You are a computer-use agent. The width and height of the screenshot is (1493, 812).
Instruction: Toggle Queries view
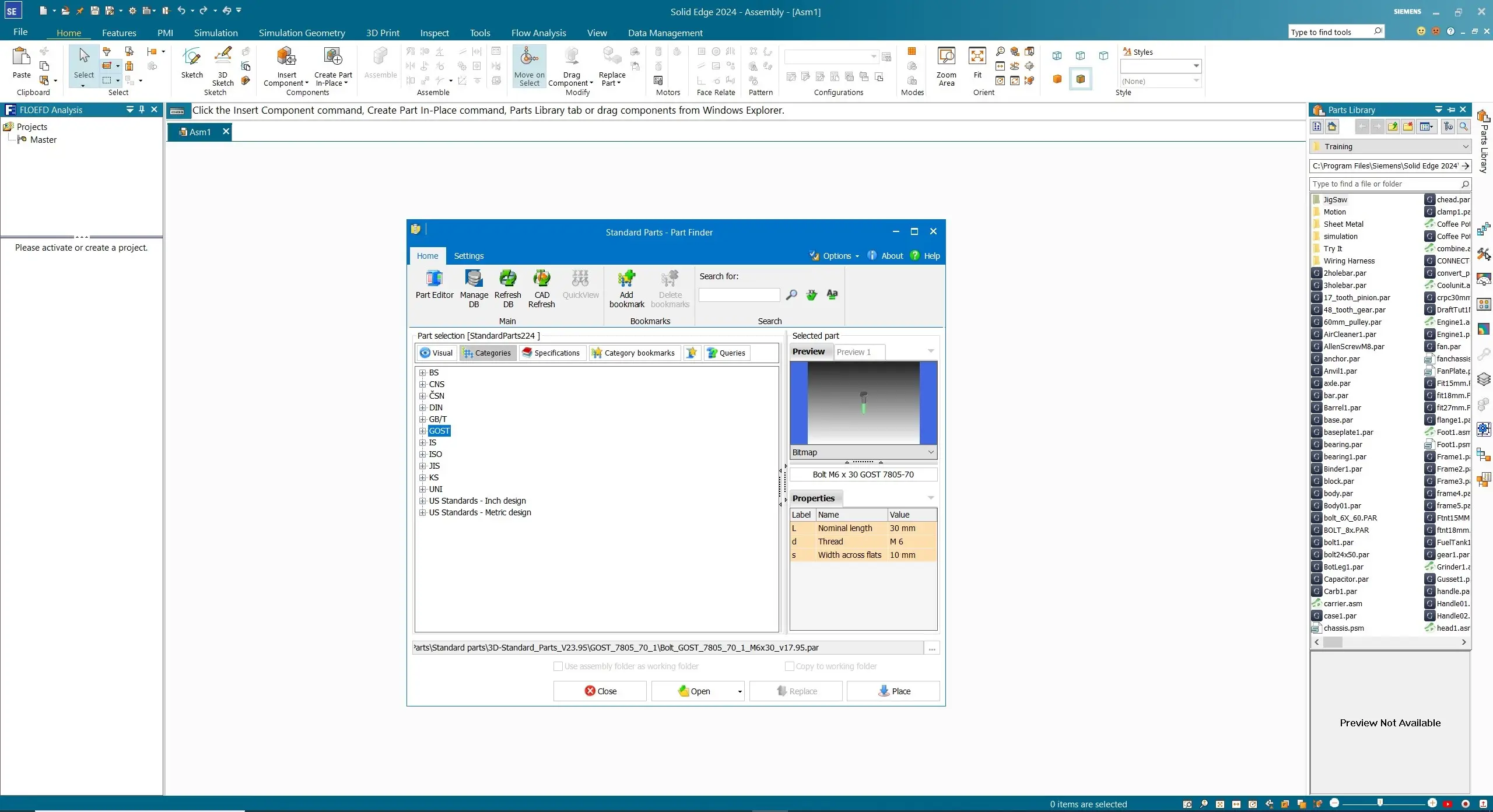[x=727, y=353]
